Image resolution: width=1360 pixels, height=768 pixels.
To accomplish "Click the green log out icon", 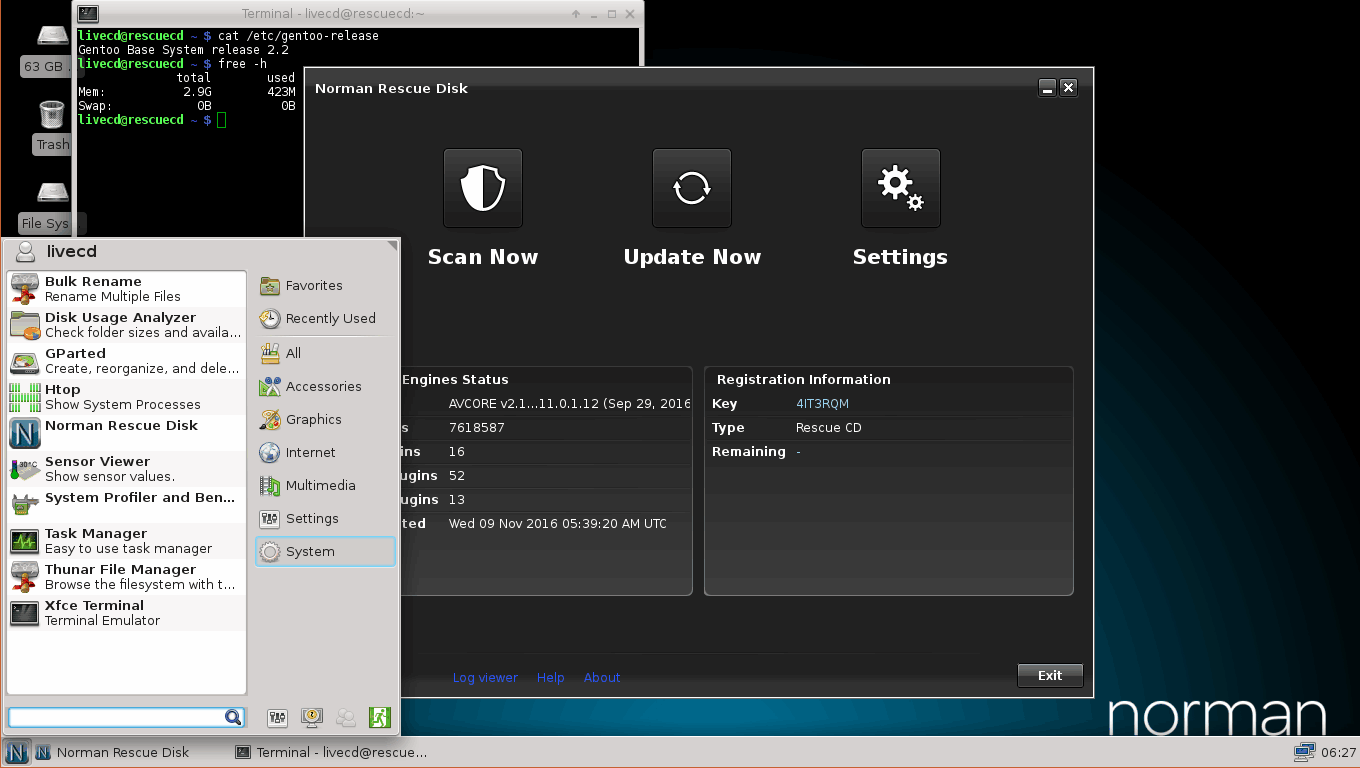I will 379,717.
